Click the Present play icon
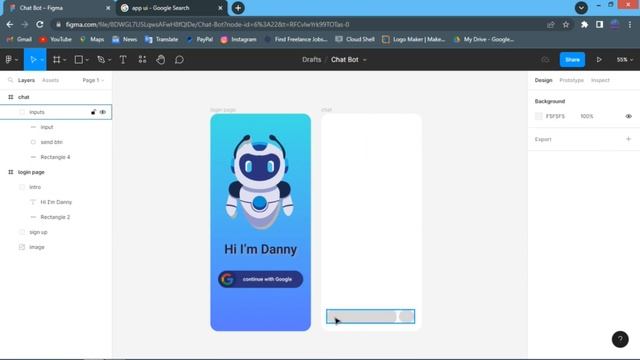The height and width of the screenshot is (360, 640). (599, 60)
